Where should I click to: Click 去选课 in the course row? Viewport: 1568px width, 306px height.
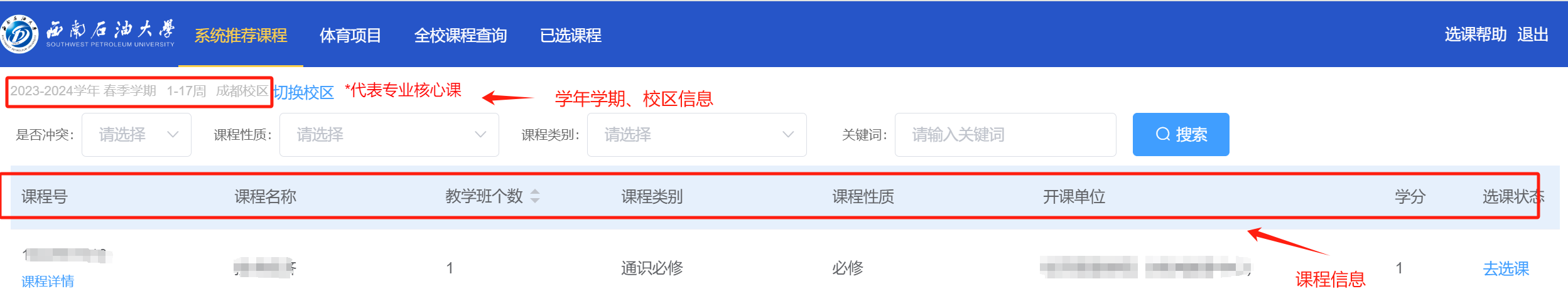[x=1505, y=268]
